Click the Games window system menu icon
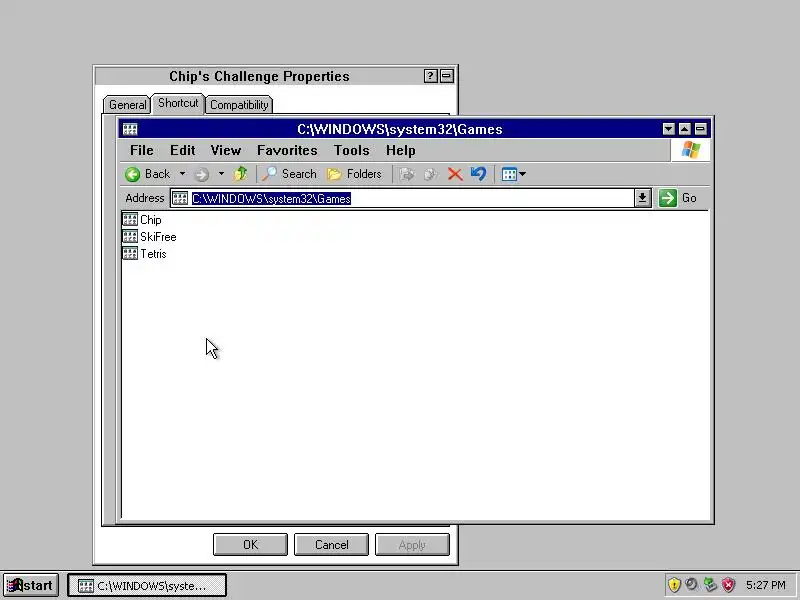 tap(130, 129)
